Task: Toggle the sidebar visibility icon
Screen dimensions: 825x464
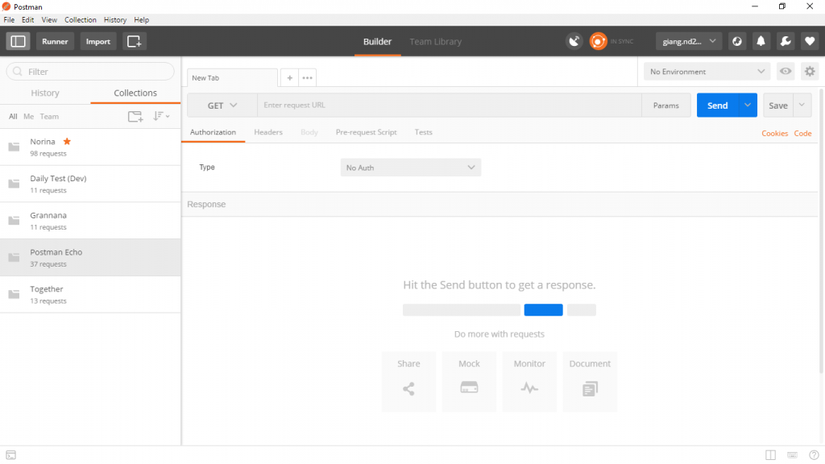Action: pyautogui.click(x=18, y=41)
